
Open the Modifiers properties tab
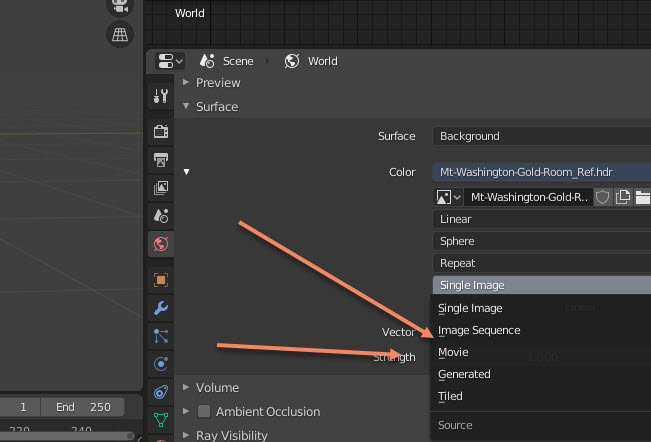(160, 307)
